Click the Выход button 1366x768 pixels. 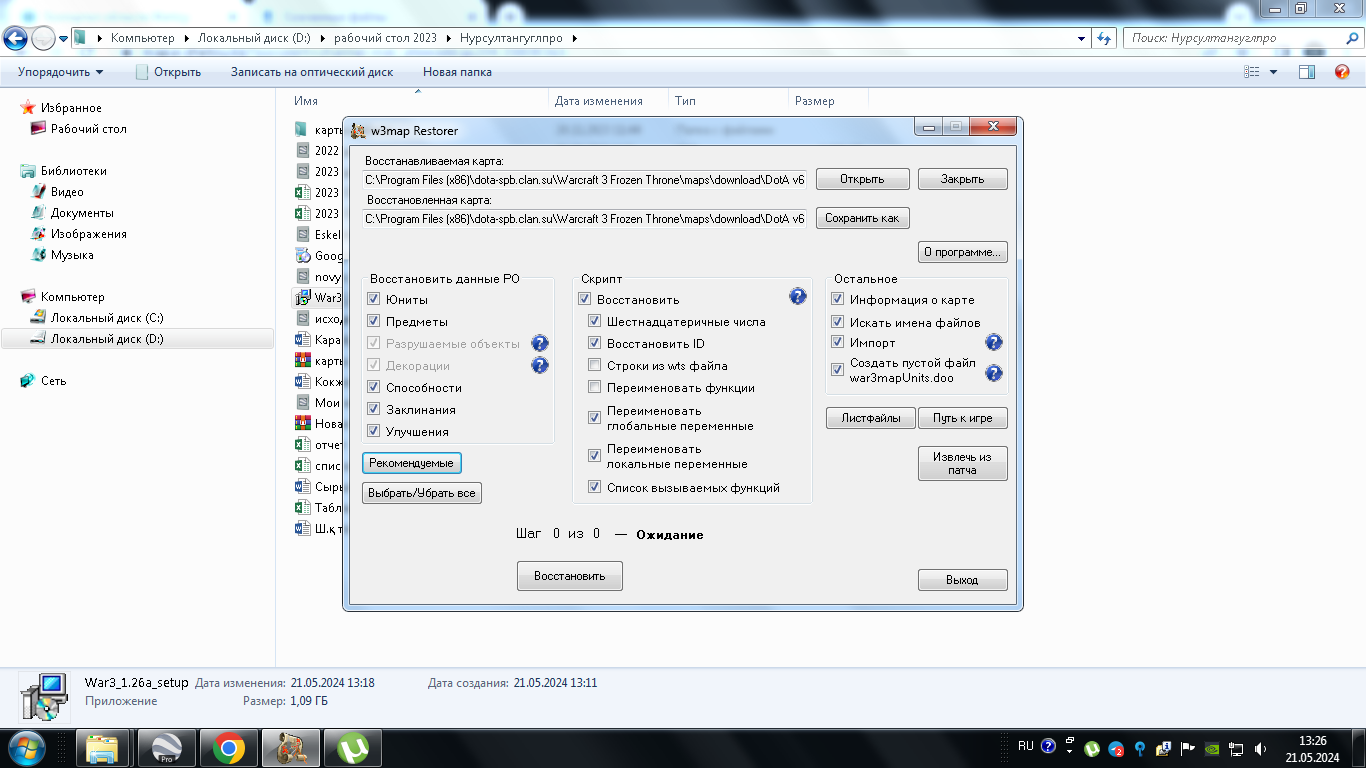click(x=962, y=580)
